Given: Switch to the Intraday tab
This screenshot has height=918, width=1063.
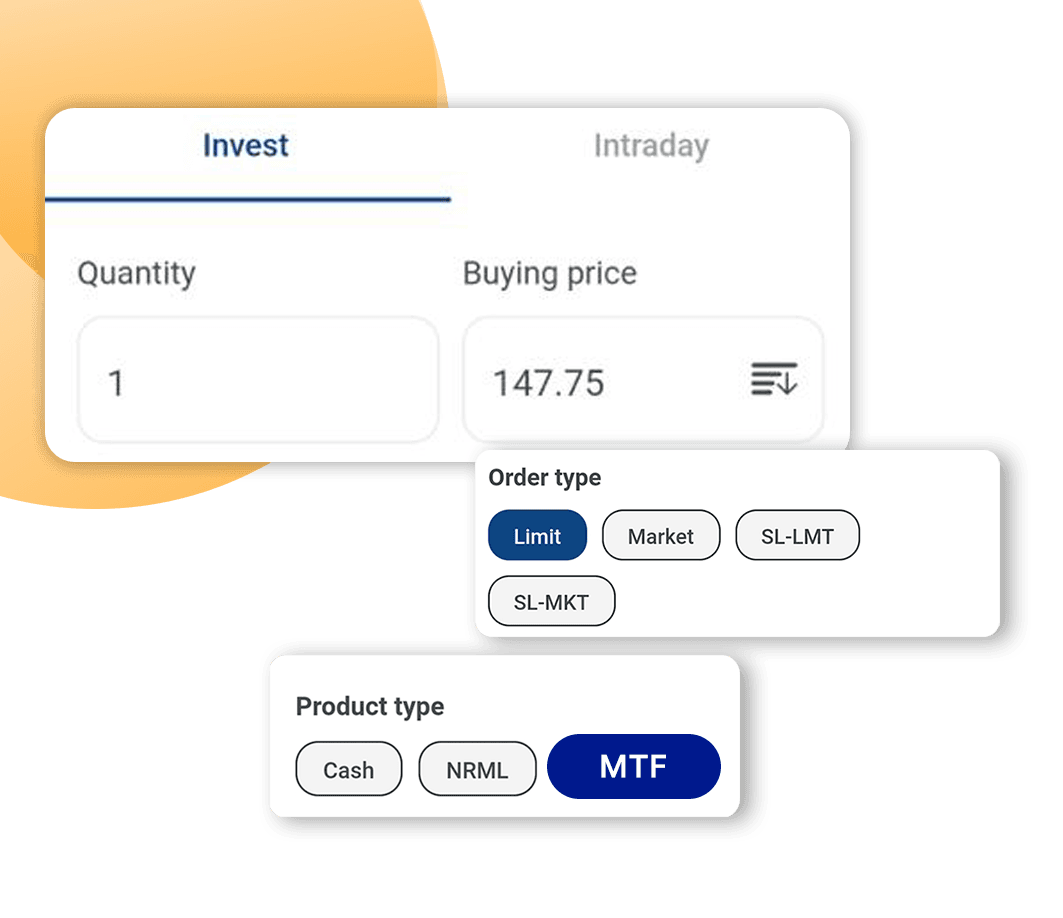Looking at the screenshot, I should [652, 146].
